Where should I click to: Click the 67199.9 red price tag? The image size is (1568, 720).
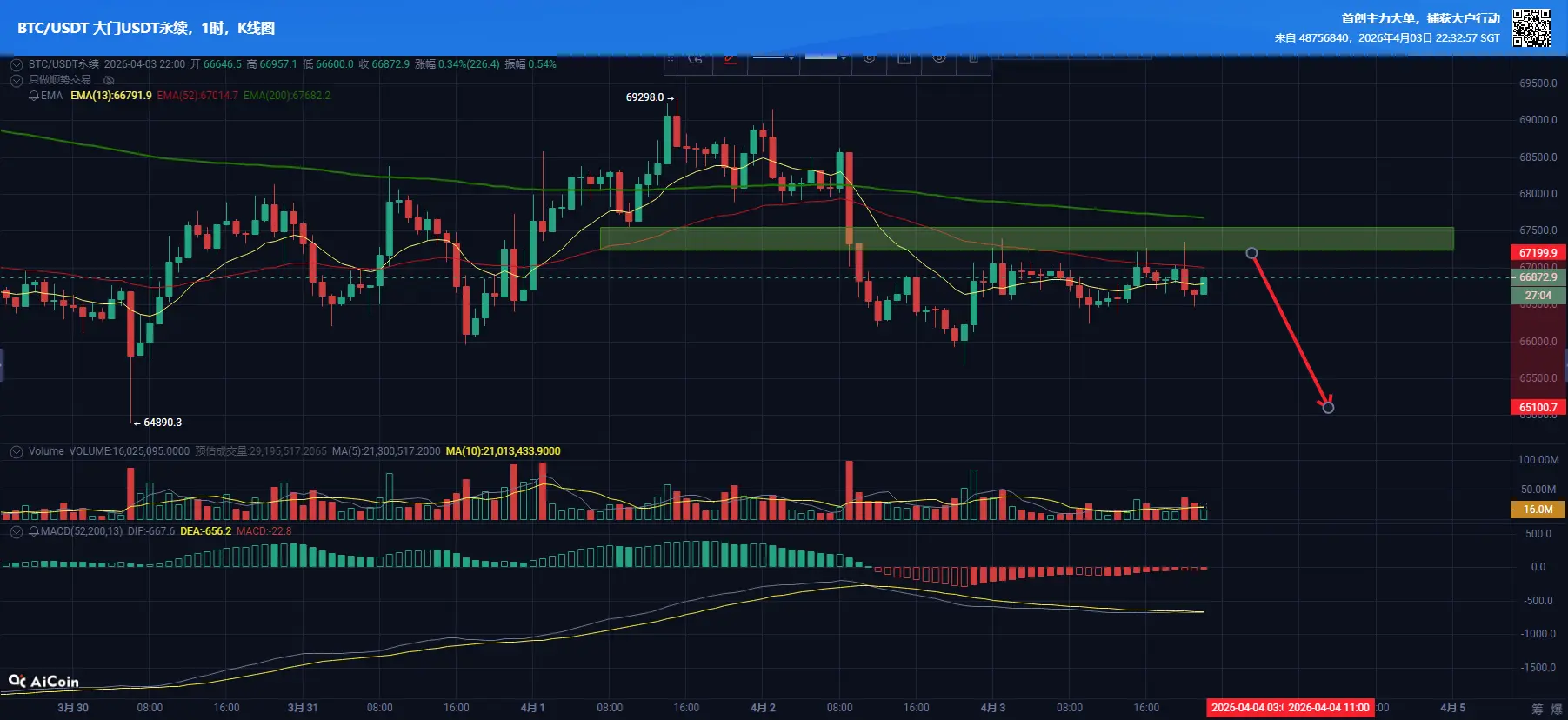click(x=1538, y=253)
